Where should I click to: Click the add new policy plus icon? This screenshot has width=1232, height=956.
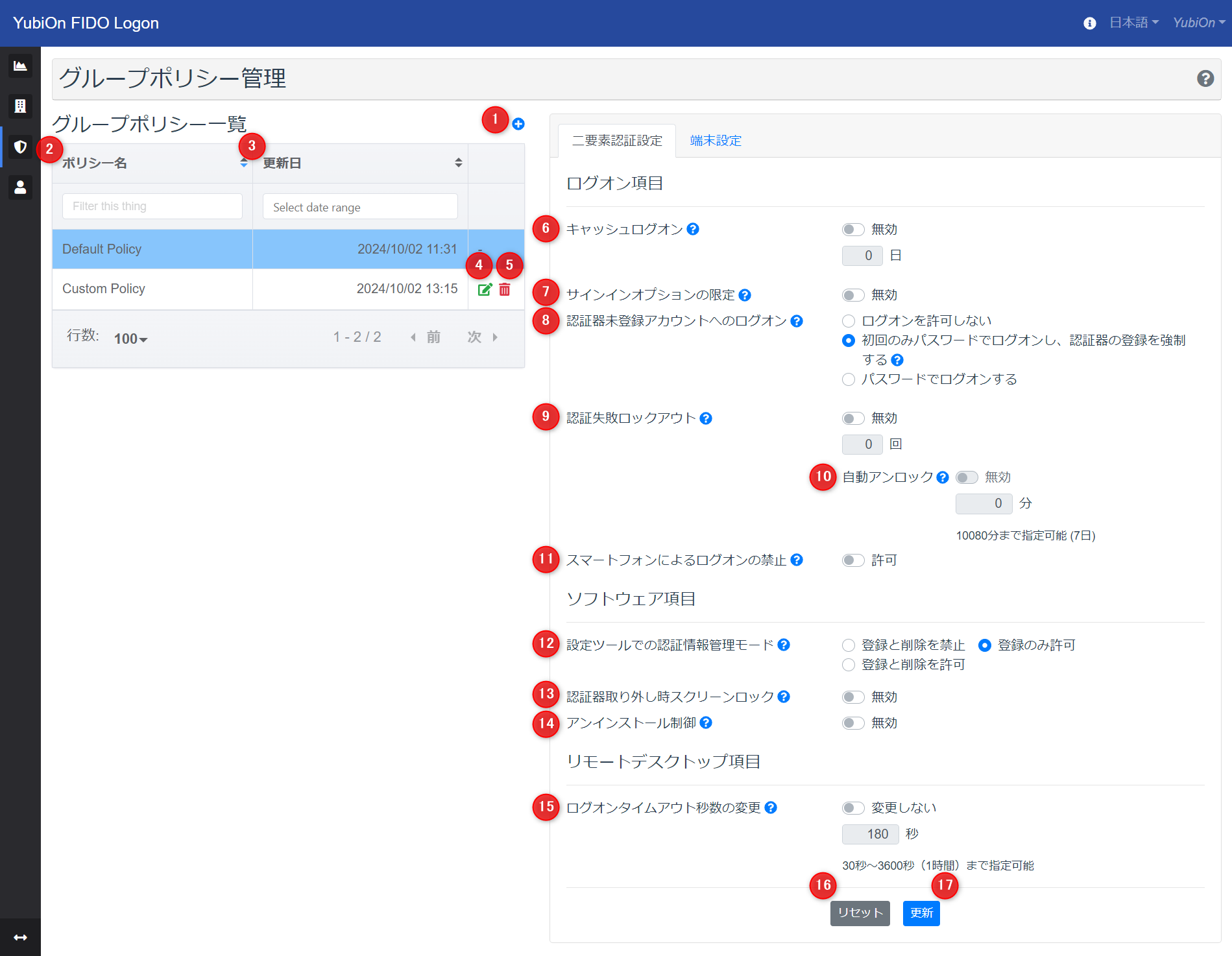click(518, 124)
